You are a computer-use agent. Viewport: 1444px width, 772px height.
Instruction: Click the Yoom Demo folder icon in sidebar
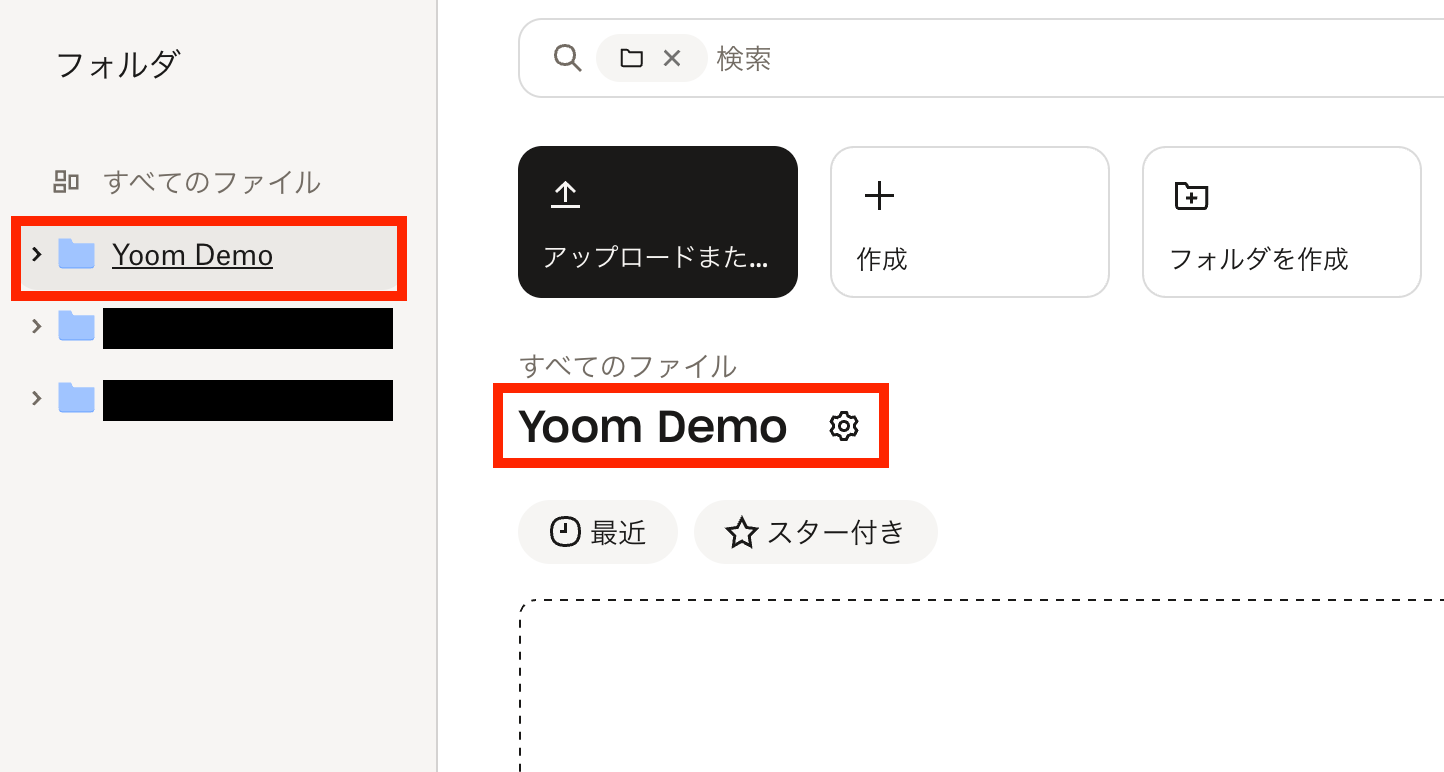[77, 254]
